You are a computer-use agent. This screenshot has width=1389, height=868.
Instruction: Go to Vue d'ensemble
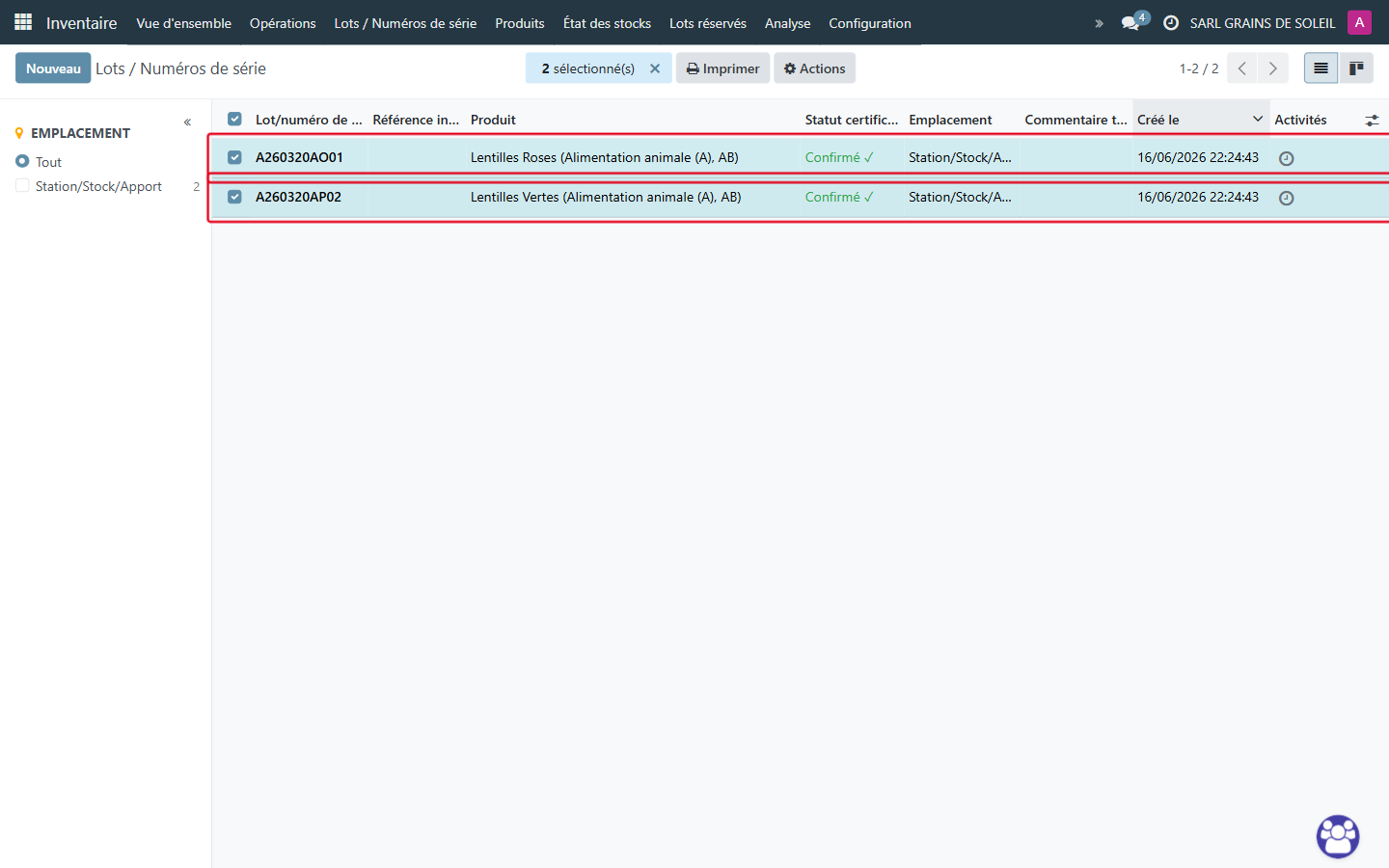[183, 23]
